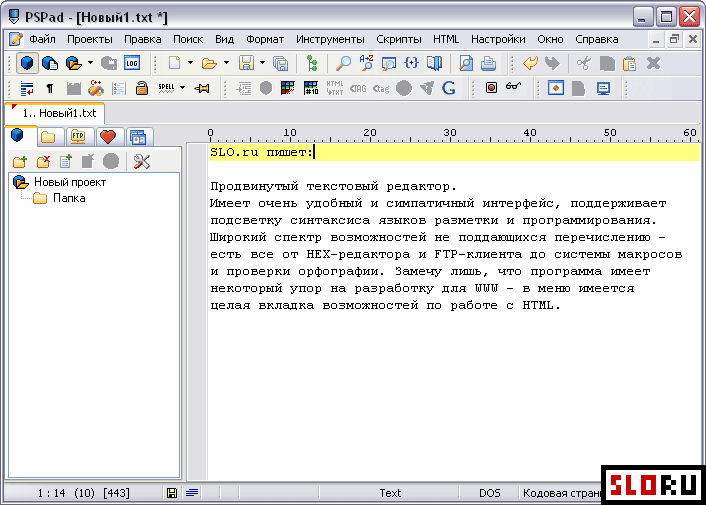Image resolution: width=706 pixels, height=505 pixels.
Task: Open Replace with the A-Z magnifier icon
Action: 366,63
